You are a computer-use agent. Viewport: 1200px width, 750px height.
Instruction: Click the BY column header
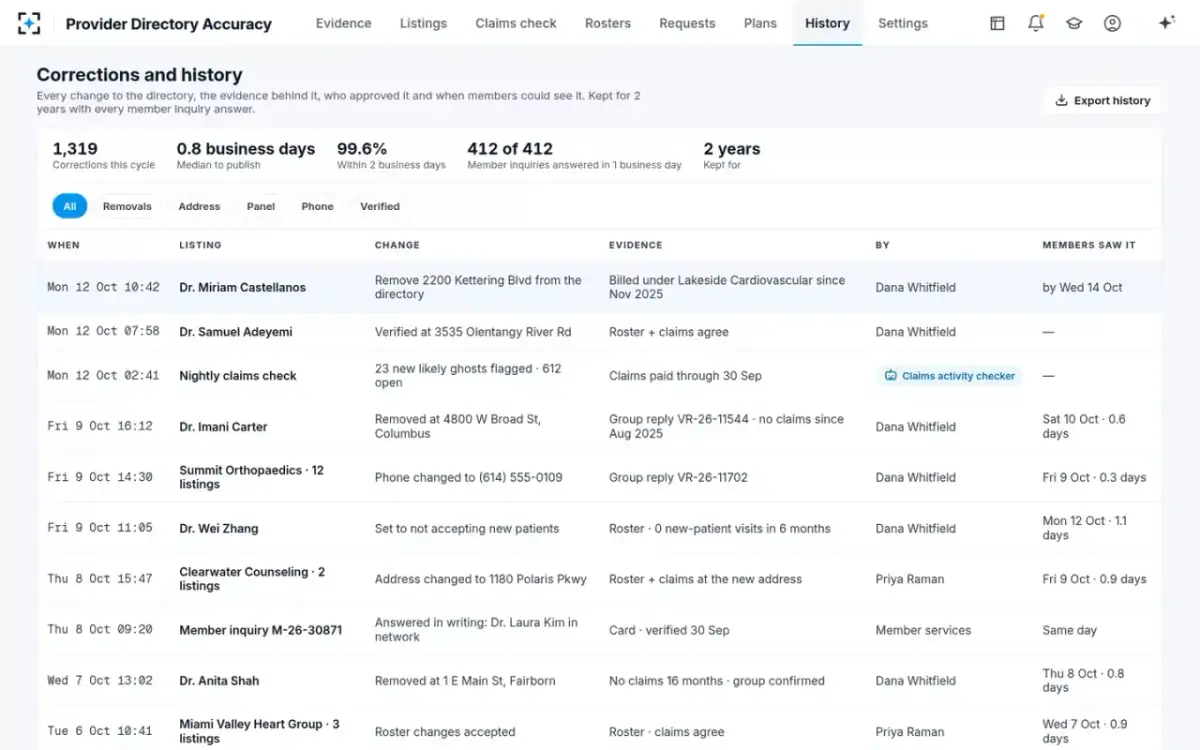tap(882, 245)
